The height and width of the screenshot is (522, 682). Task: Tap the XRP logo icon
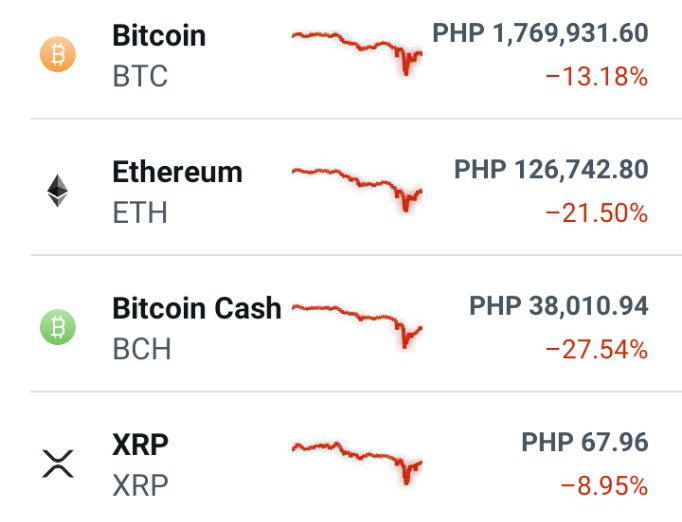[x=58, y=464]
